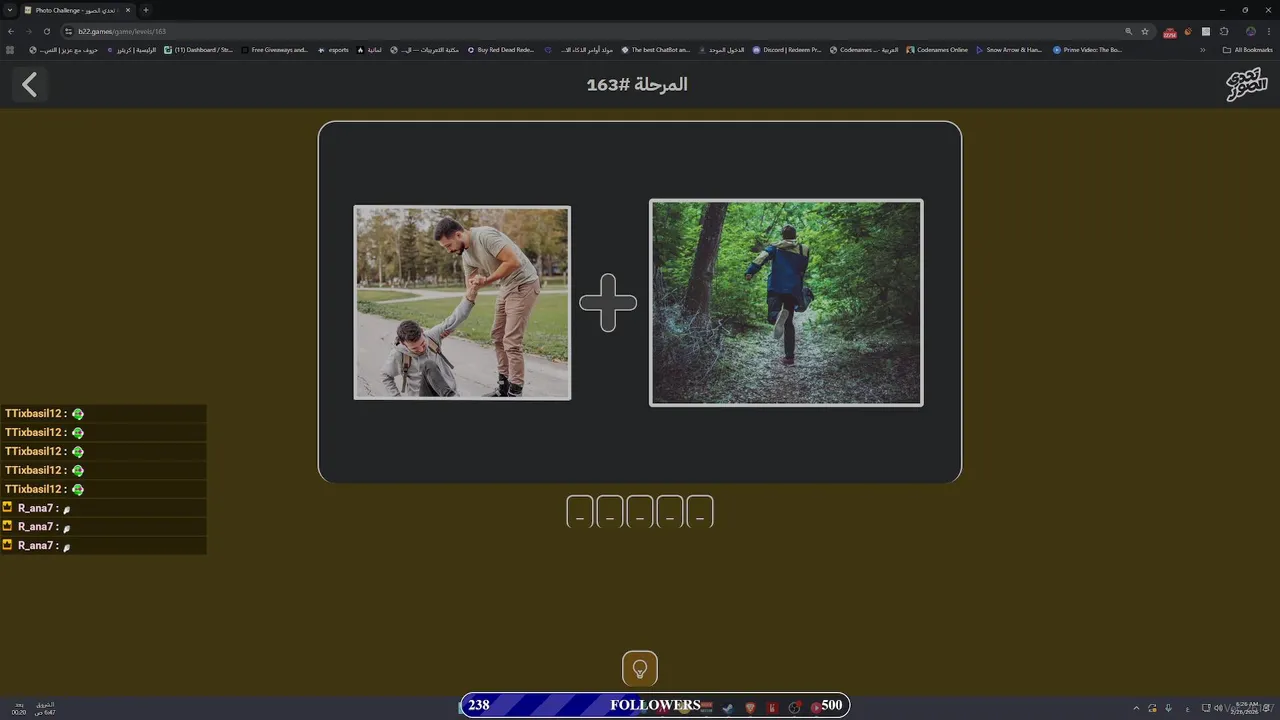1280x720 pixels.
Task: Open the photo of person running in forest
Action: pyautogui.click(x=786, y=302)
